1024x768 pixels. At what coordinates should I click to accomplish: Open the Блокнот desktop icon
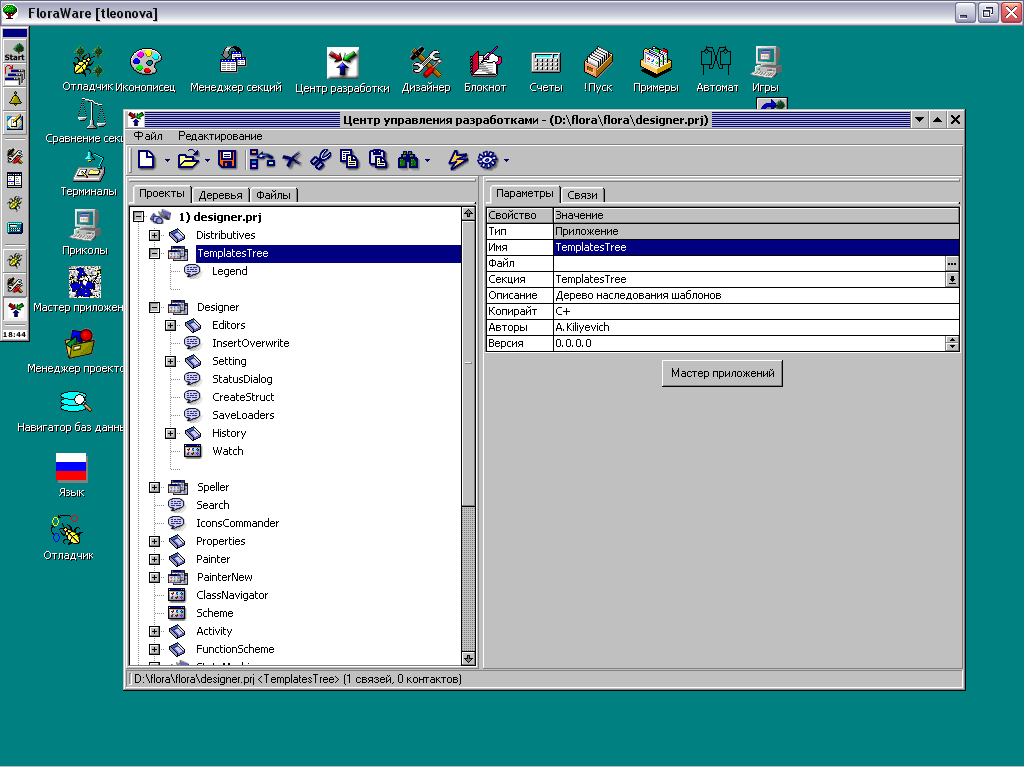(485, 64)
